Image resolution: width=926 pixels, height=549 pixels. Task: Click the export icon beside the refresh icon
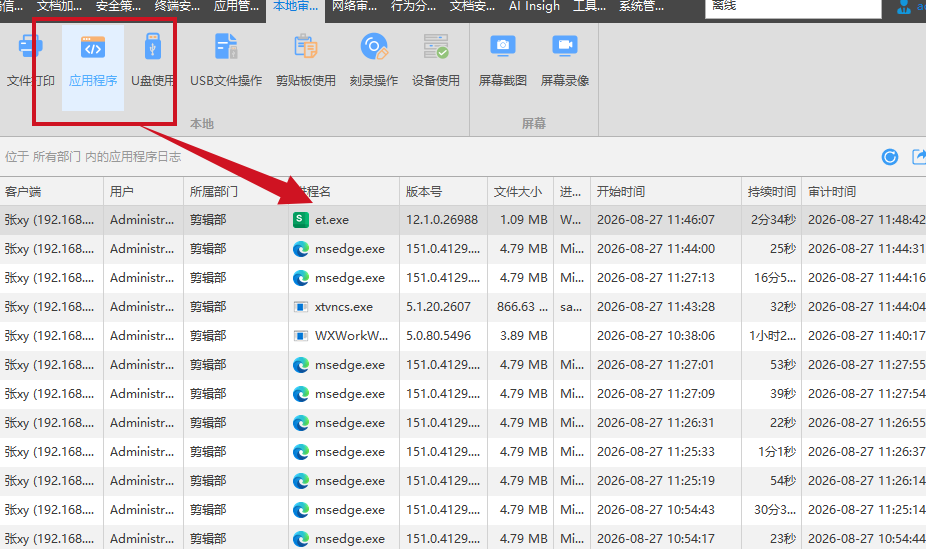[919, 156]
